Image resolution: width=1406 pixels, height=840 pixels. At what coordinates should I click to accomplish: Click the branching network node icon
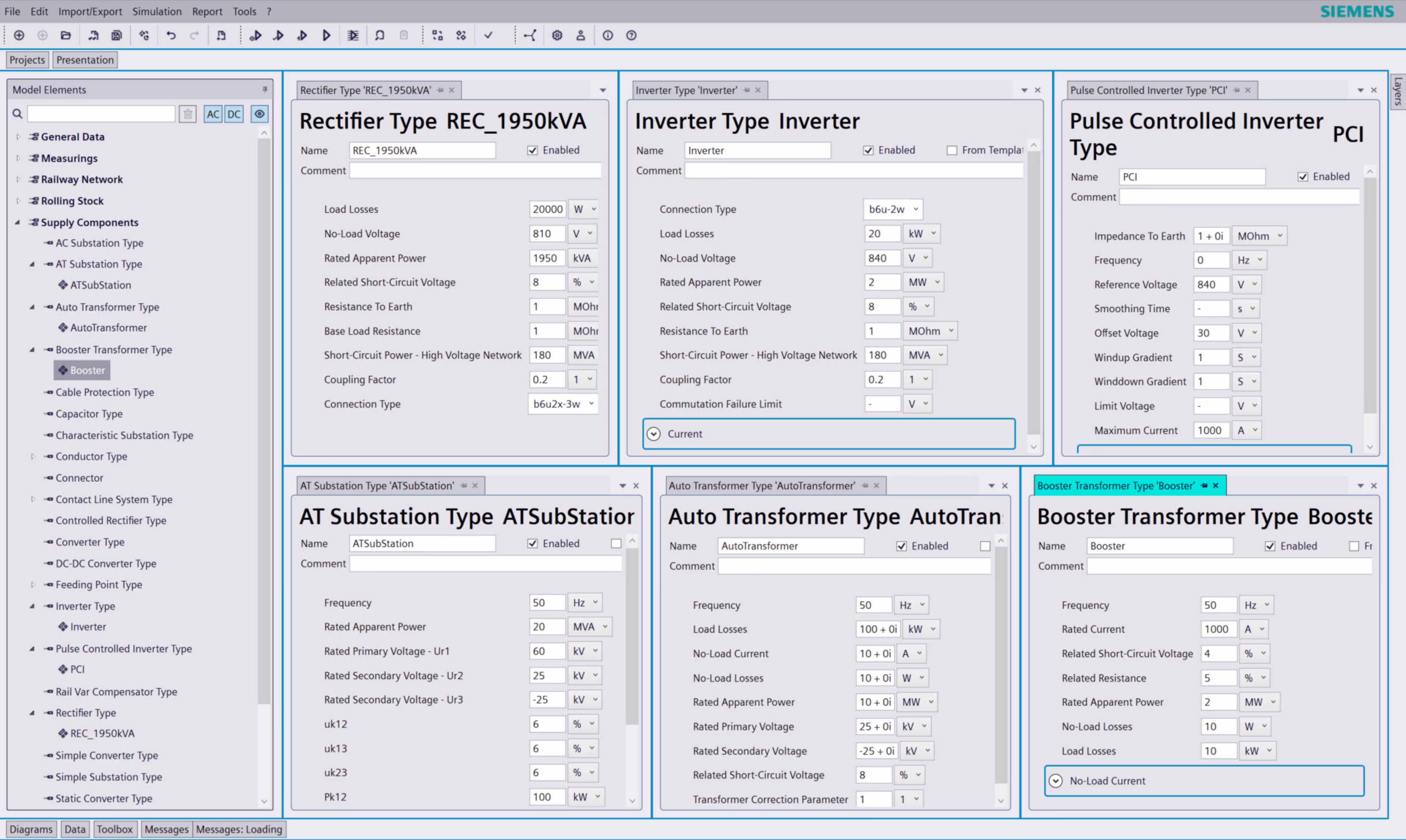[530, 36]
